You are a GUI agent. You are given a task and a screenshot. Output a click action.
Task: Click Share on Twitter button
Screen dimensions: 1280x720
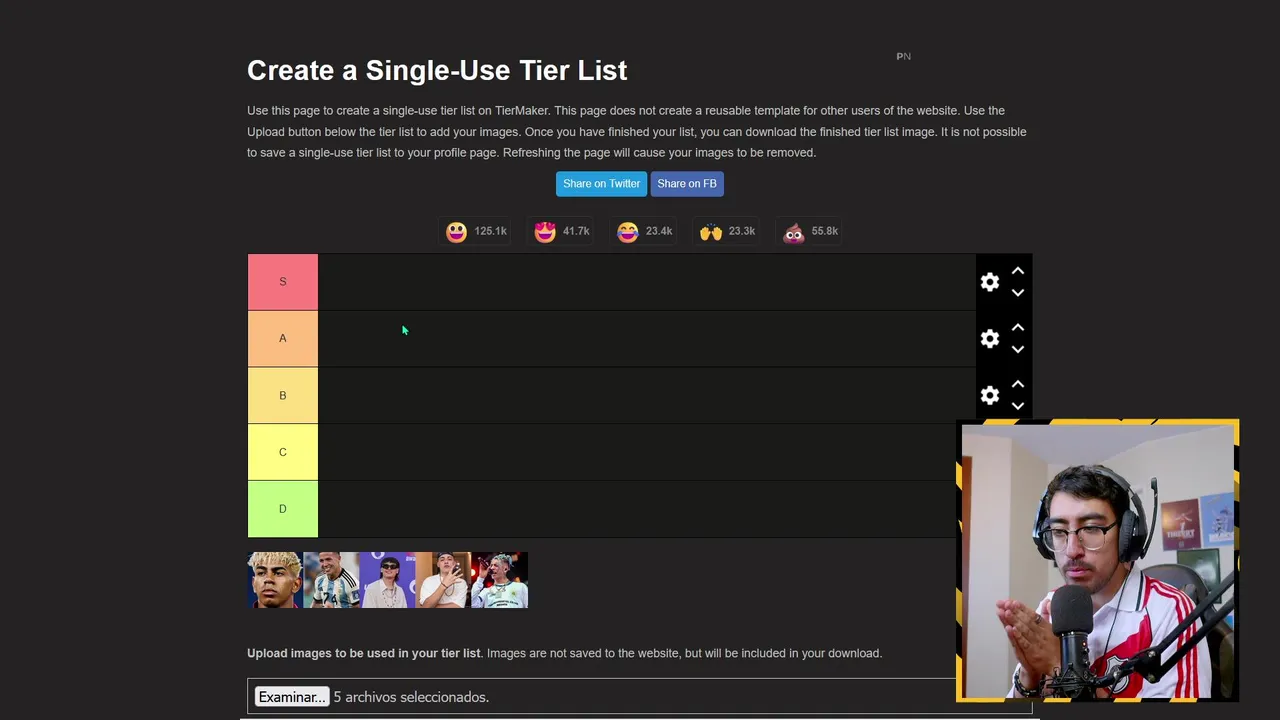601,184
